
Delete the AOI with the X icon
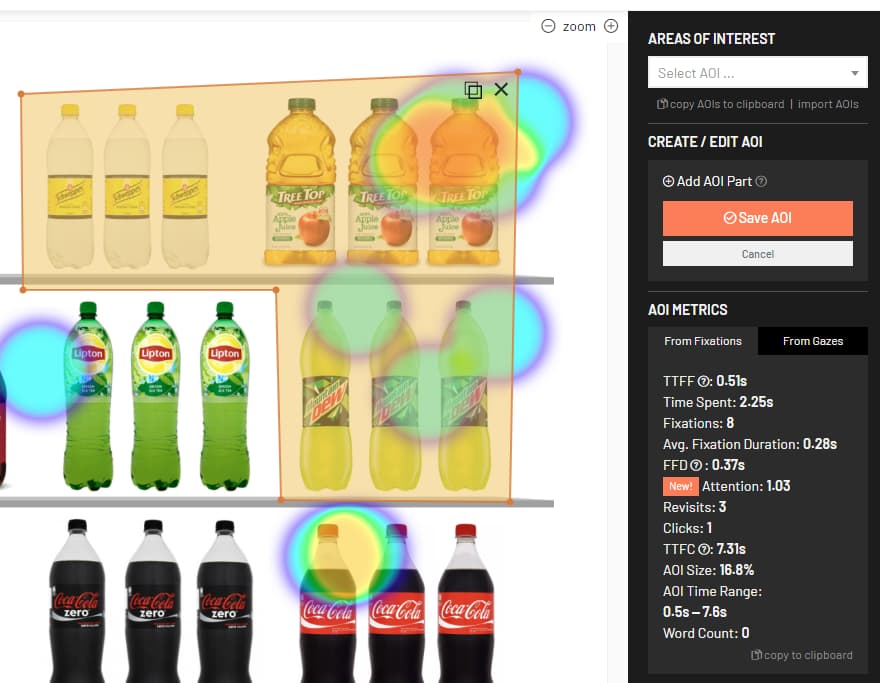(x=501, y=89)
